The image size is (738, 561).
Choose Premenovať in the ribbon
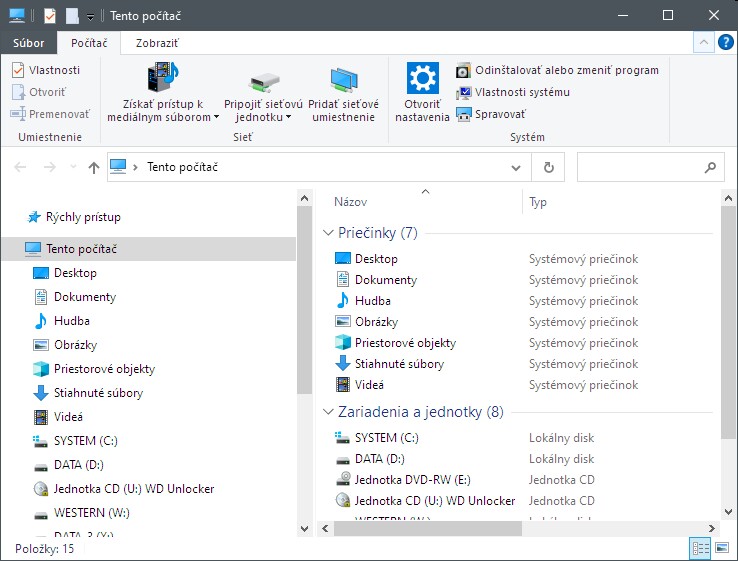pyautogui.click(x=50, y=114)
